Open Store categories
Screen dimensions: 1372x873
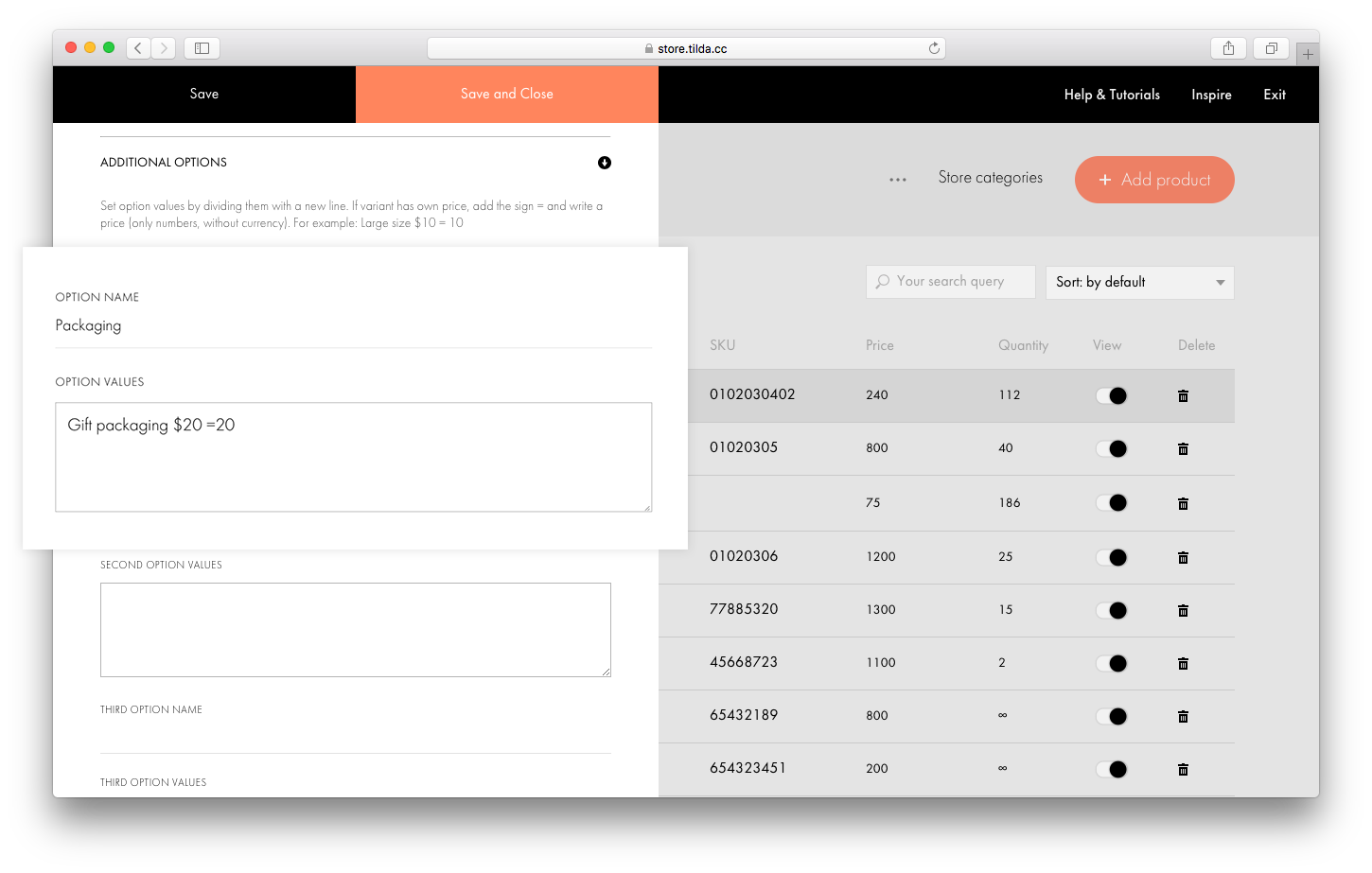pos(991,178)
